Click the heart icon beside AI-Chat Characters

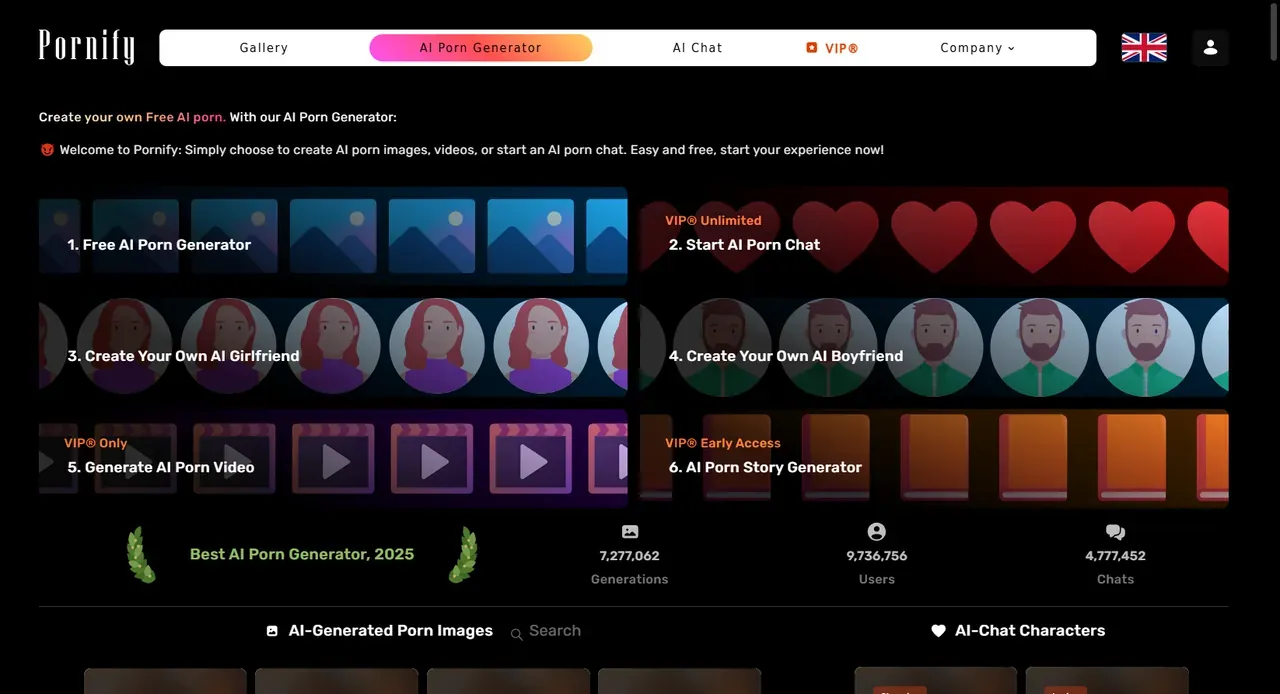(938, 631)
